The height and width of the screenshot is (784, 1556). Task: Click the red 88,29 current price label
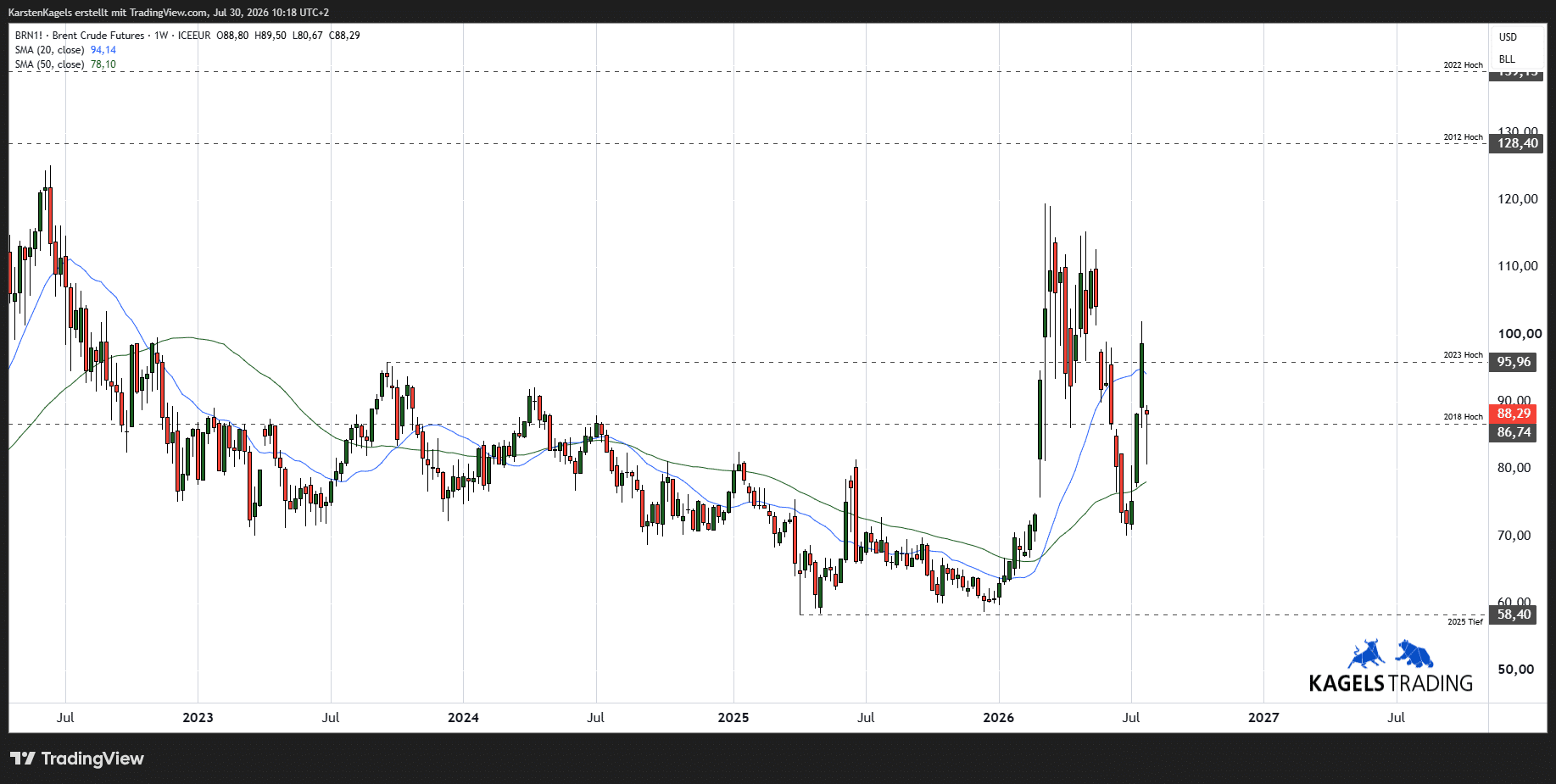[1514, 414]
